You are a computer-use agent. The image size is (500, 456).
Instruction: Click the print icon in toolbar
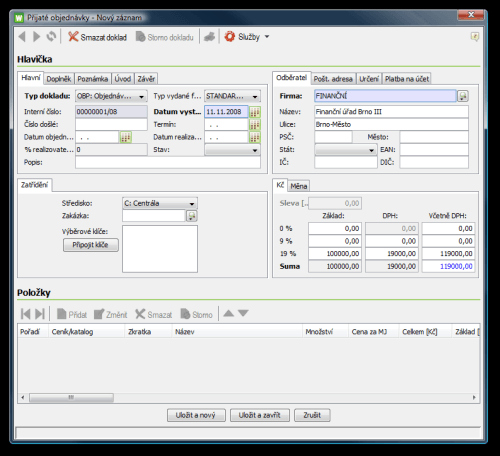click(209, 37)
